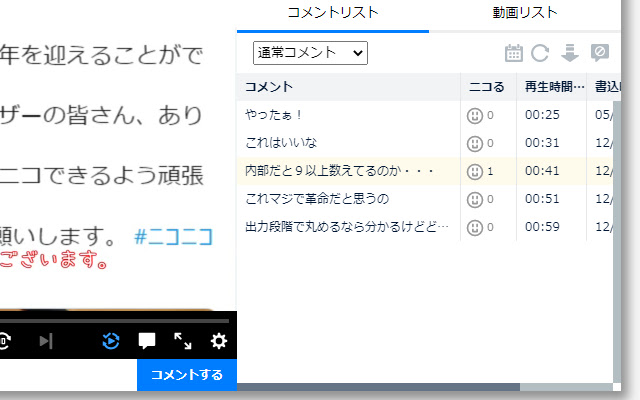640x400 pixels.
Task: Sort by the 書込 column header
Action: click(x=604, y=87)
